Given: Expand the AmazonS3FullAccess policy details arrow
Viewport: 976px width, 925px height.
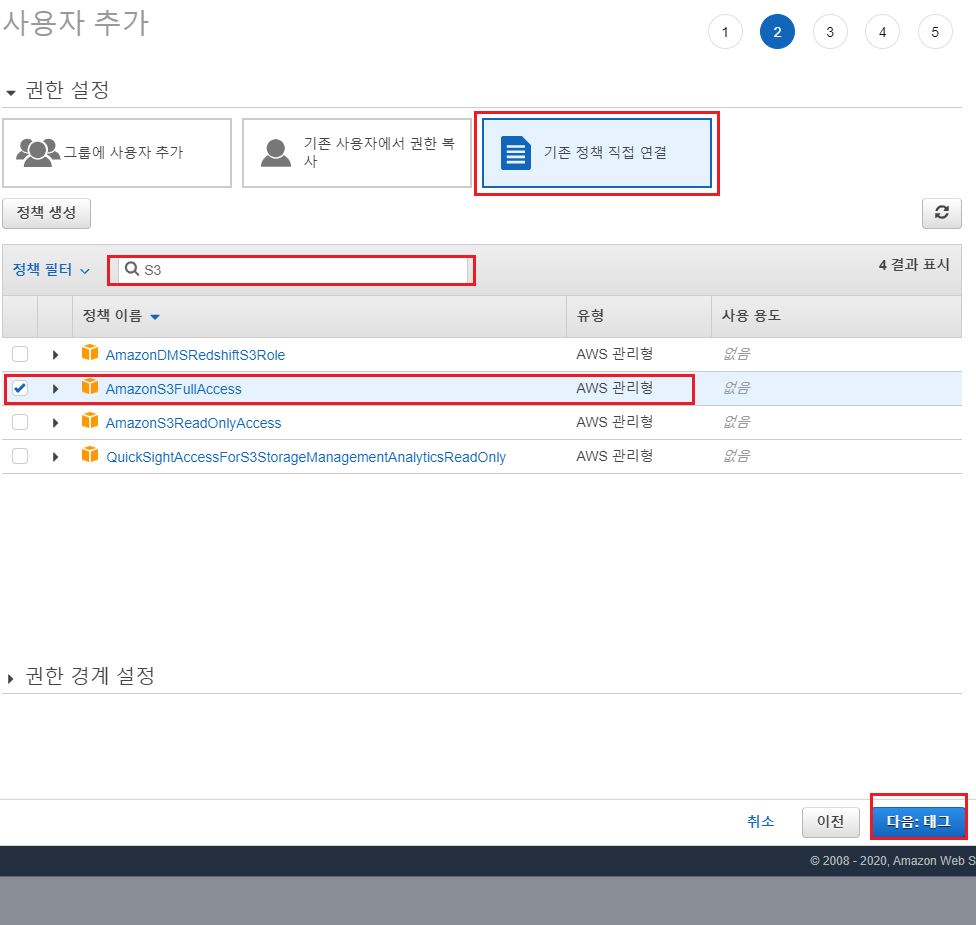Looking at the screenshot, I should click(x=55, y=389).
